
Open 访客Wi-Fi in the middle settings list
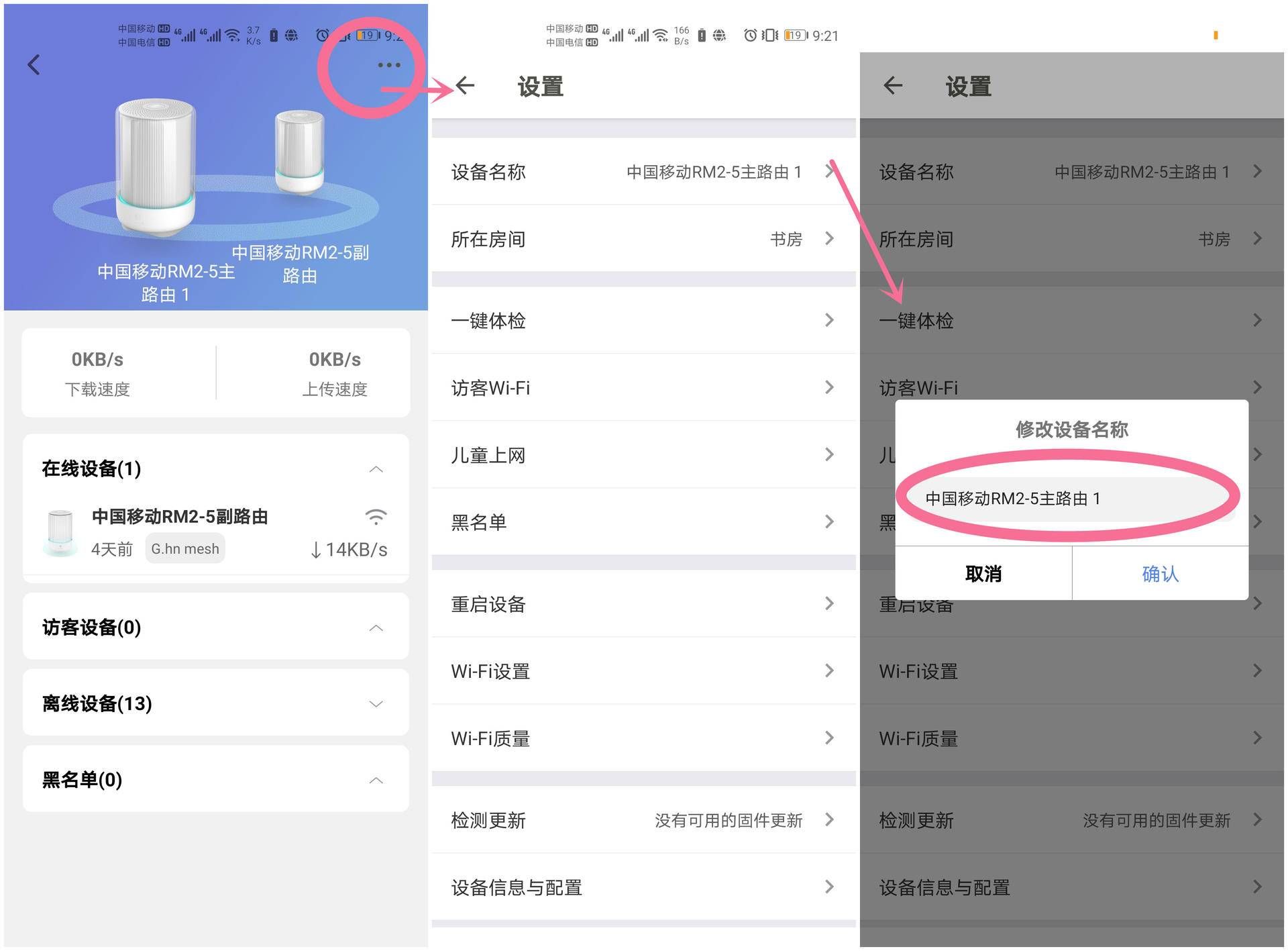pos(644,387)
